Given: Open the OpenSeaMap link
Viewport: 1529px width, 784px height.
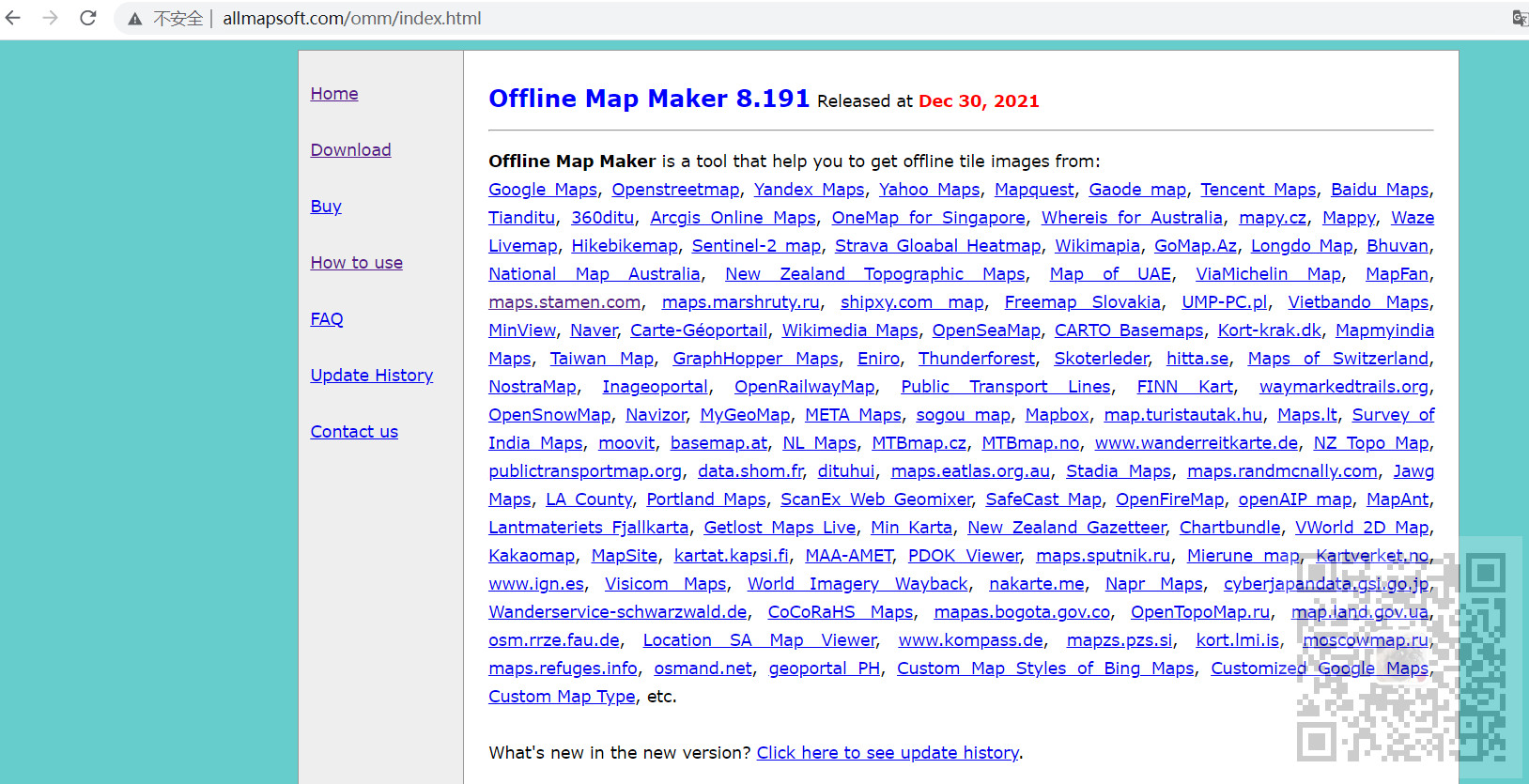Looking at the screenshot, I should (x=986, y=331).
